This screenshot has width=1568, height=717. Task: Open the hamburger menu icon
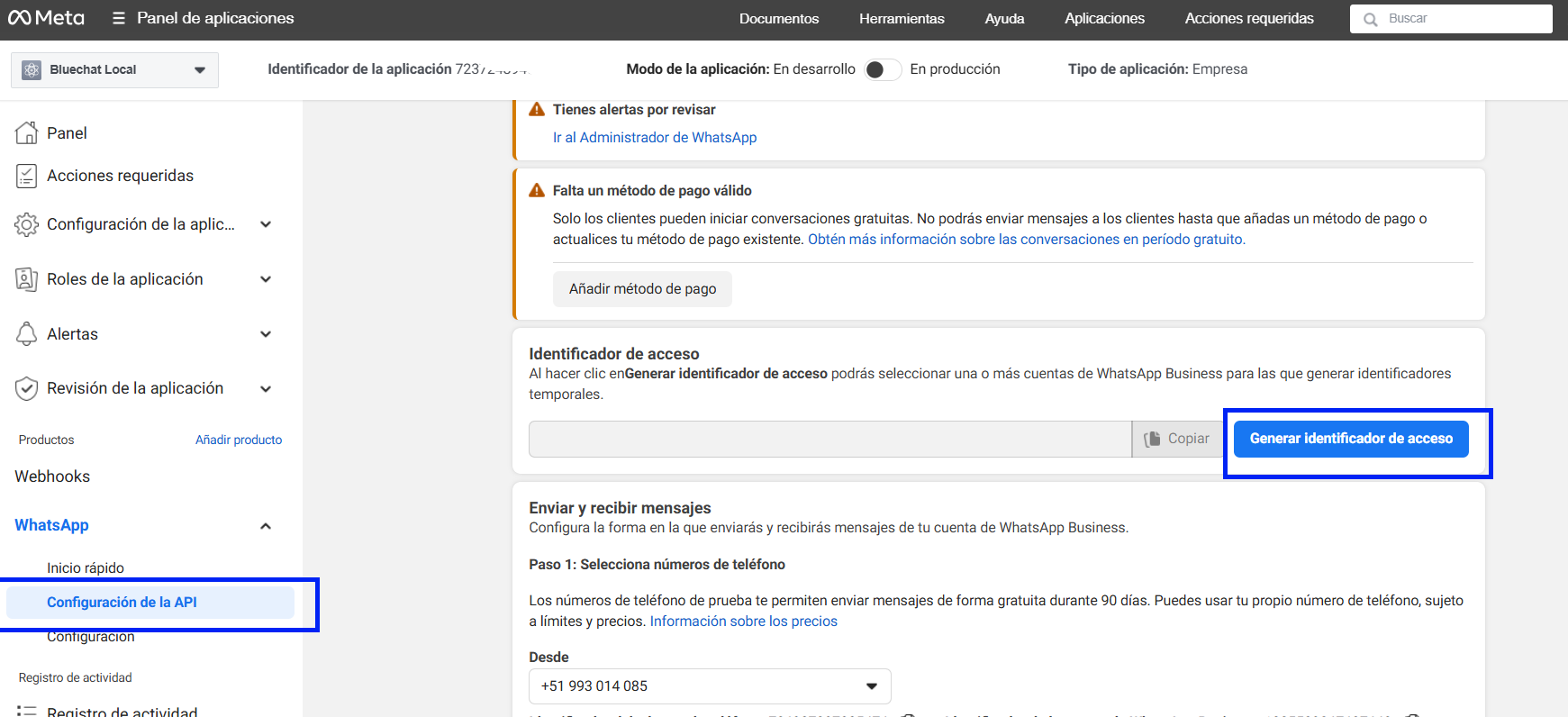point(118,18)
